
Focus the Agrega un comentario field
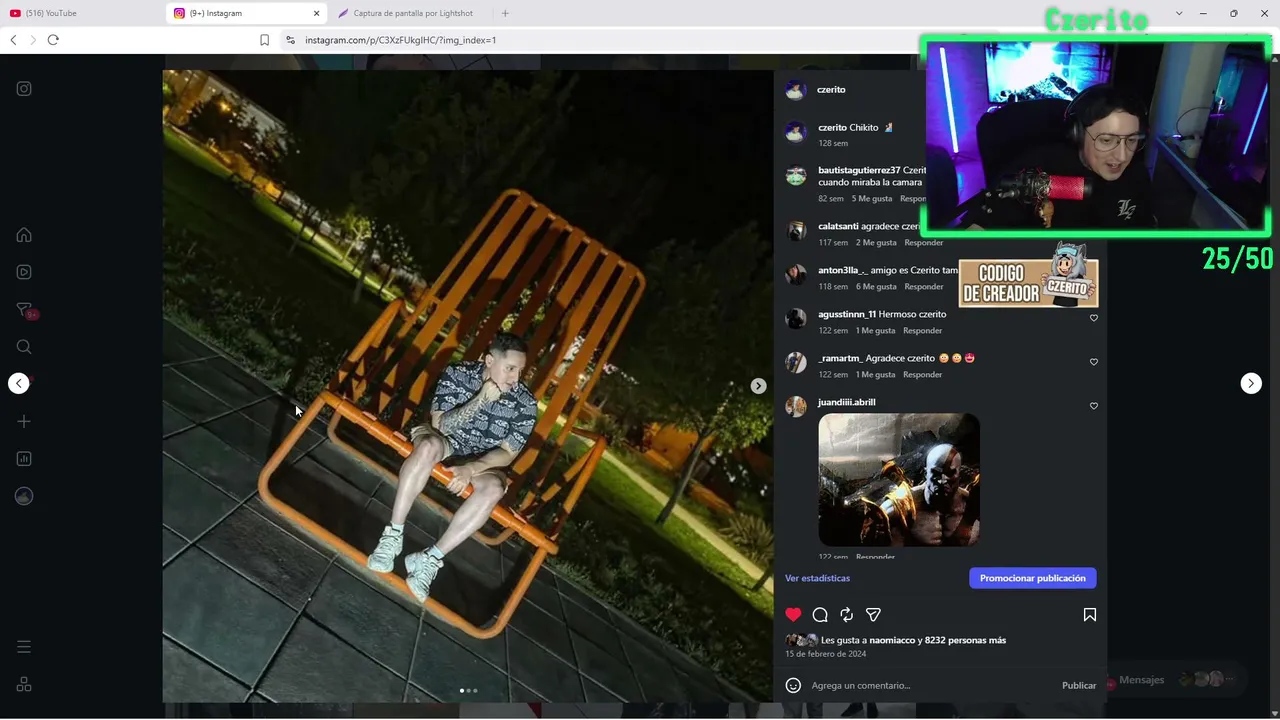[930, 685]
